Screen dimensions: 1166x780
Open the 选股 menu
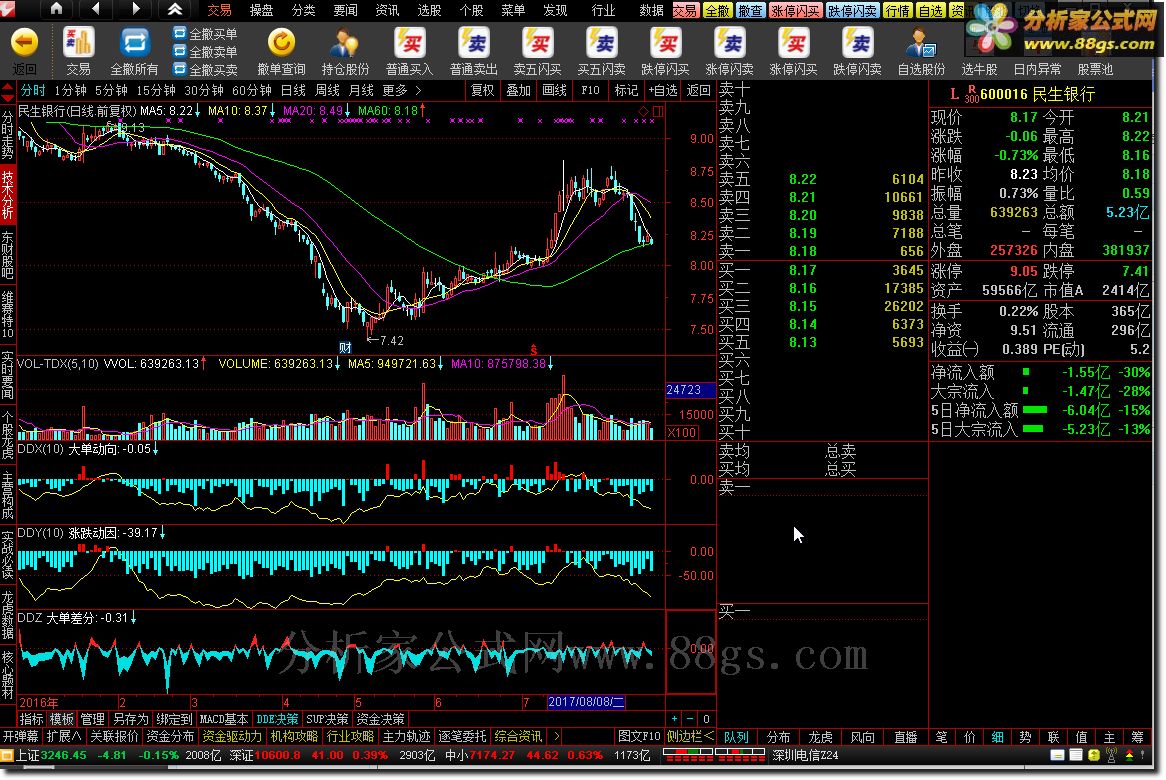[x=429, y=10]
